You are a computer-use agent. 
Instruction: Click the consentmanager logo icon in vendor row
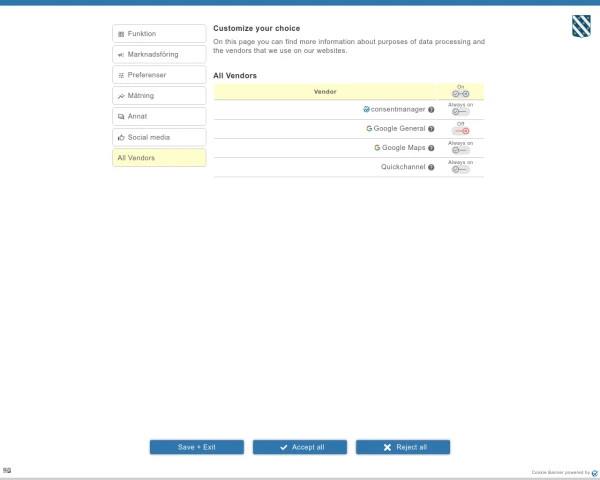(x=366, y=109)
